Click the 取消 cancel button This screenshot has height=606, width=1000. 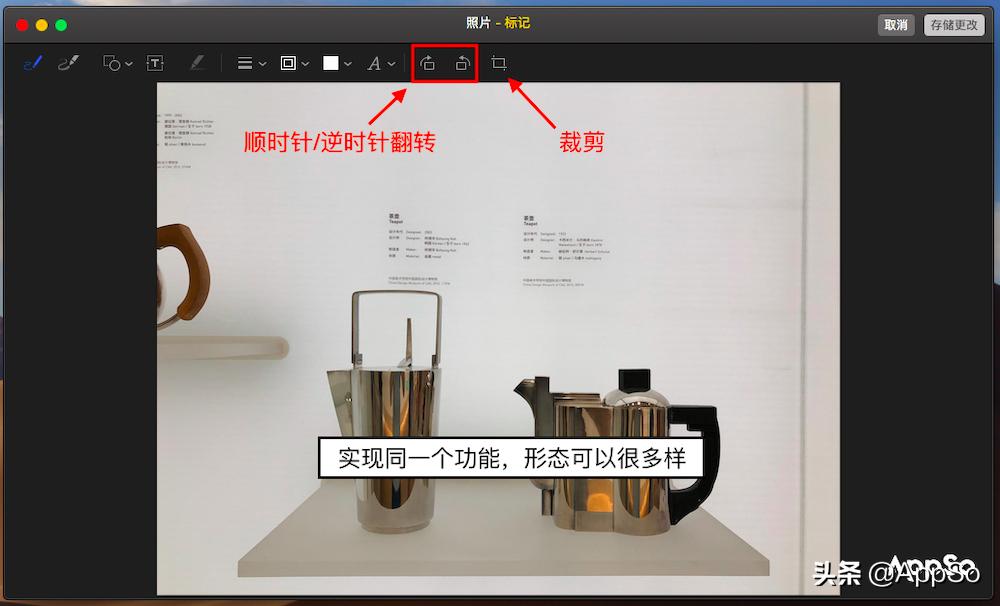[895, 25]
